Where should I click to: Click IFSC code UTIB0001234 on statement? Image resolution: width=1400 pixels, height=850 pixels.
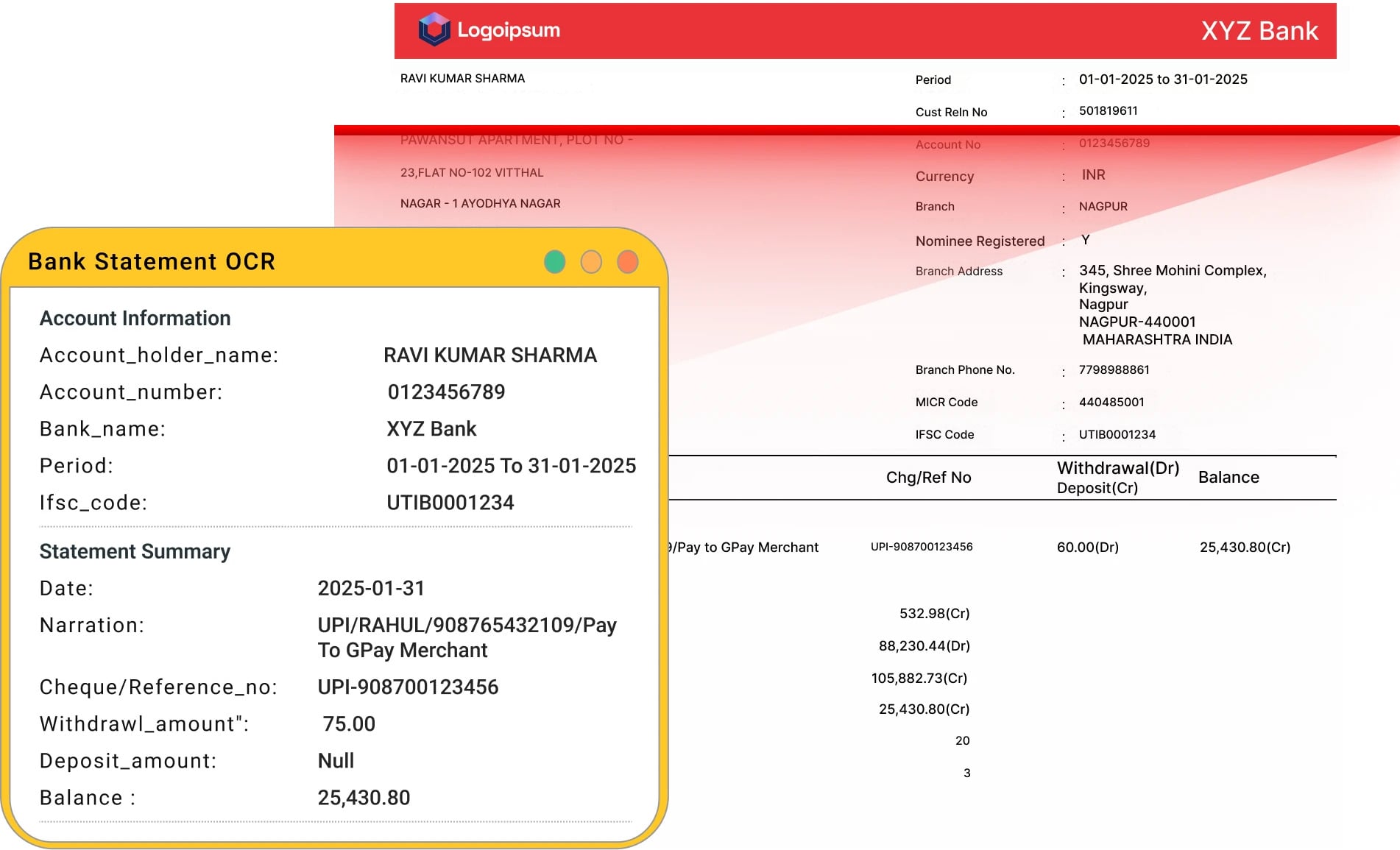click(x=1117, y=434)
